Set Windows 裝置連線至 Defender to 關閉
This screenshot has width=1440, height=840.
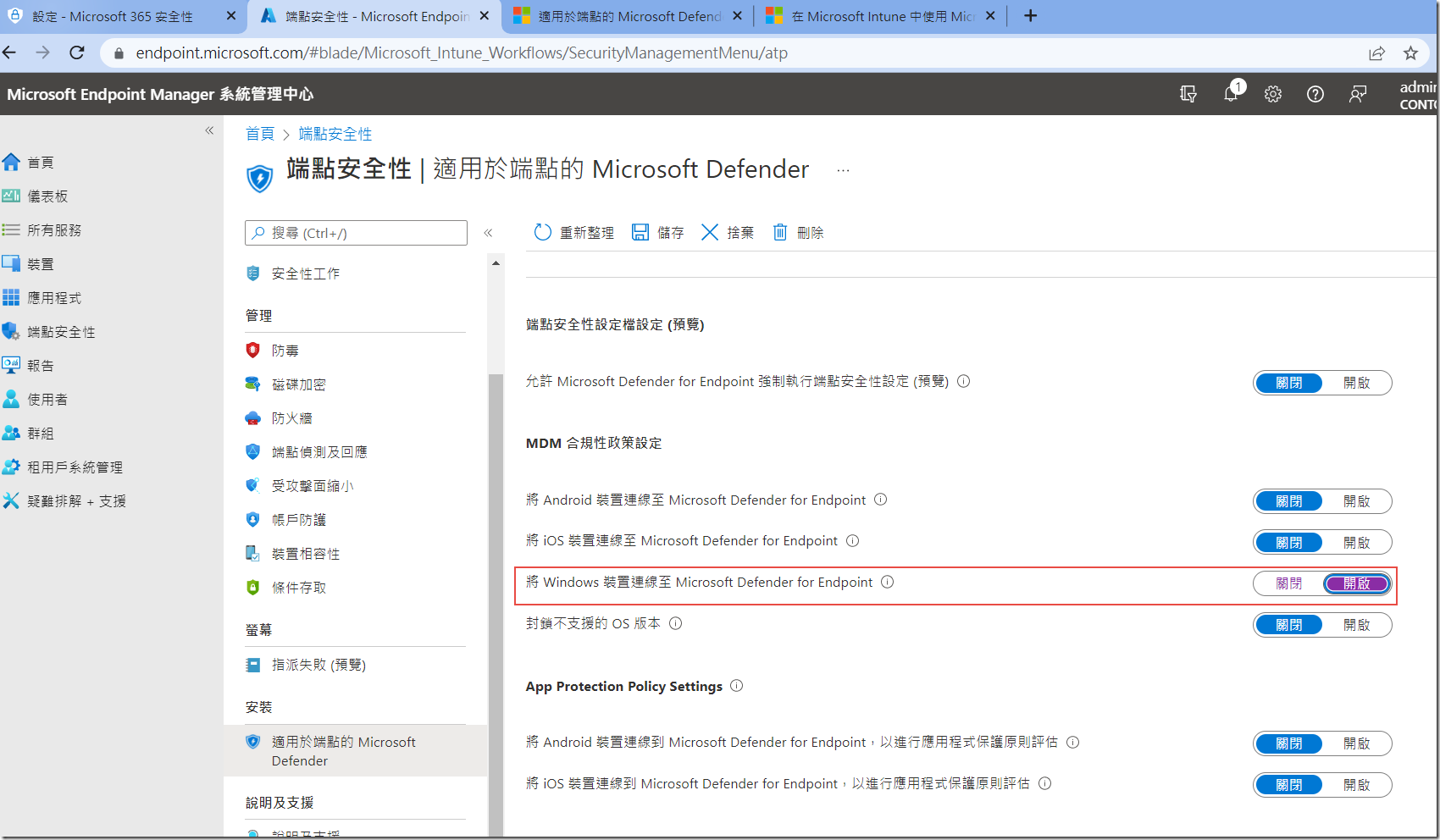click(1289, 583)
